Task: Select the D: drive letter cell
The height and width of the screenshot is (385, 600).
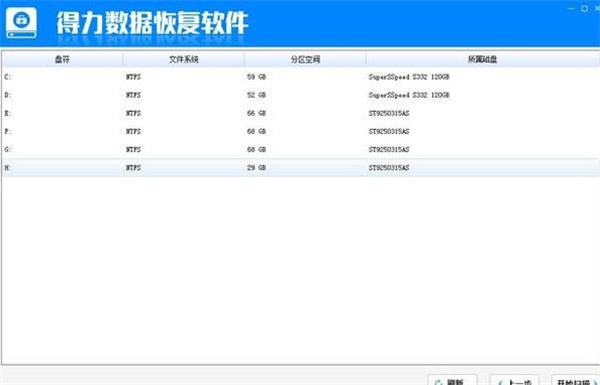Action: coord(8,95)
